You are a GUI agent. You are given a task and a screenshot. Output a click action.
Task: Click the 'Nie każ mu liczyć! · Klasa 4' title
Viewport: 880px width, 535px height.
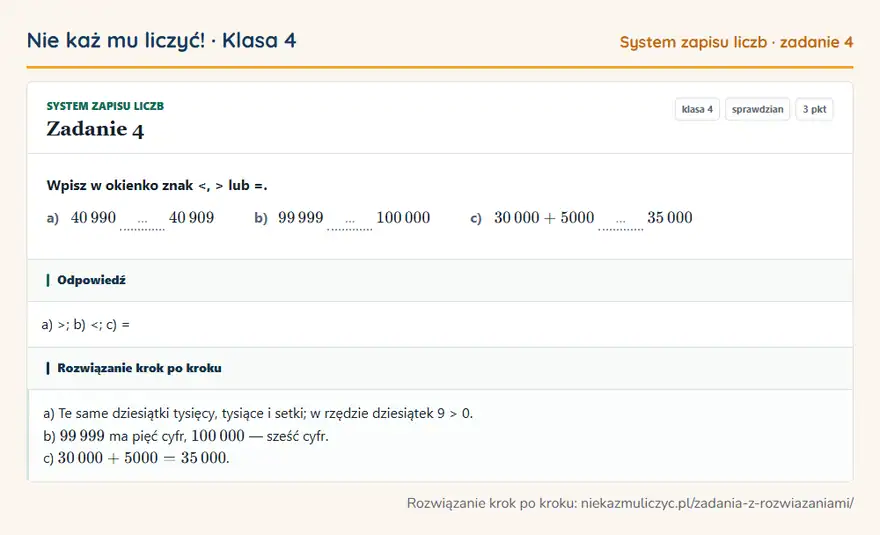pyautogui.click(x=162, y=40)
